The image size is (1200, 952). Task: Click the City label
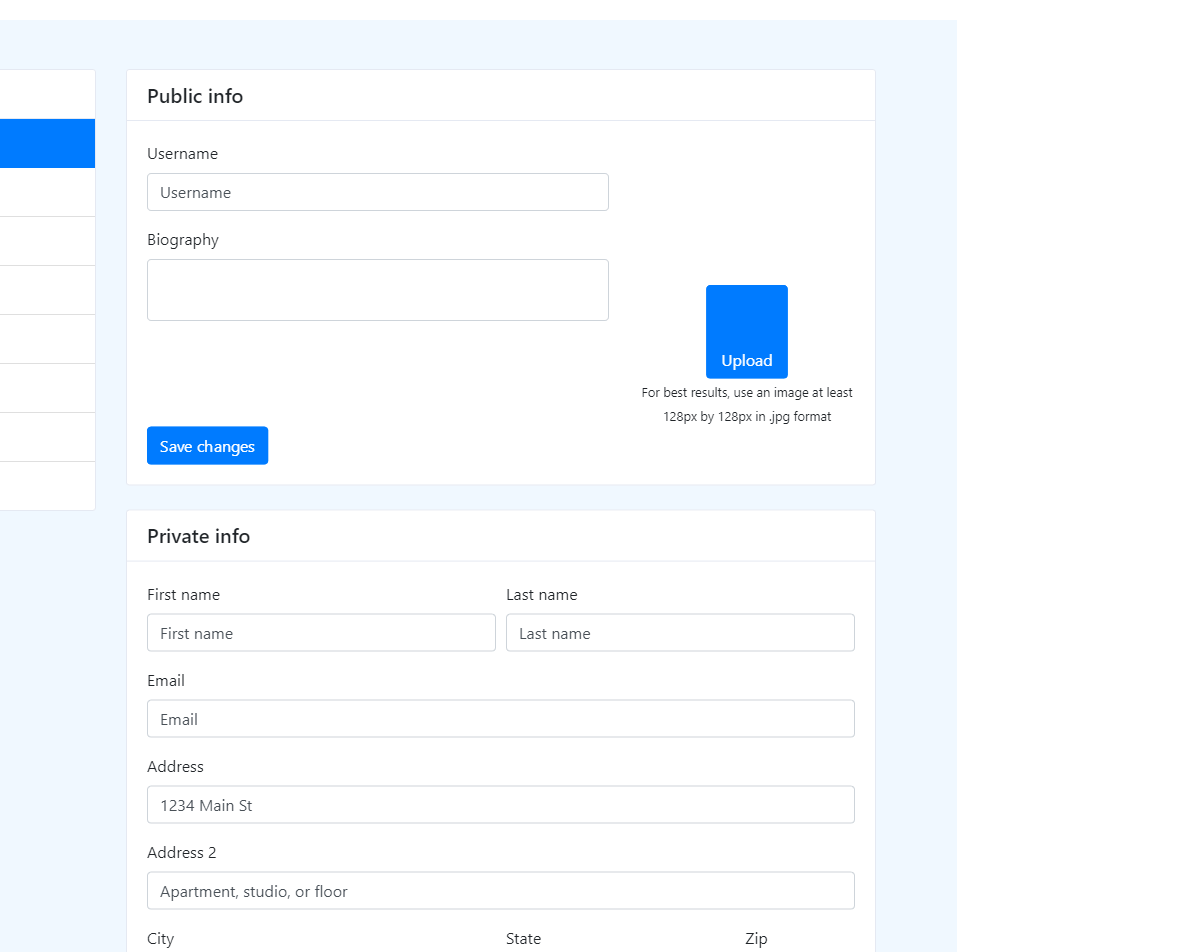160,939
